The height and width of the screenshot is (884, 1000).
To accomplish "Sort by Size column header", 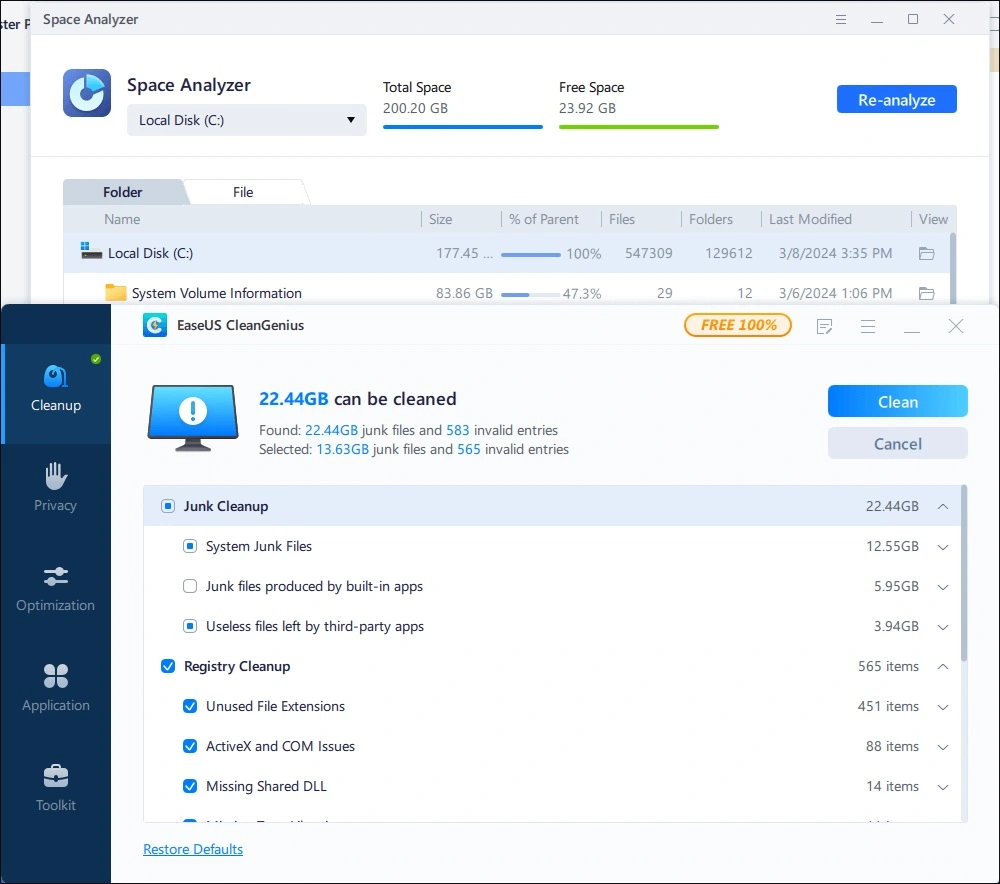I will (440, 219).
